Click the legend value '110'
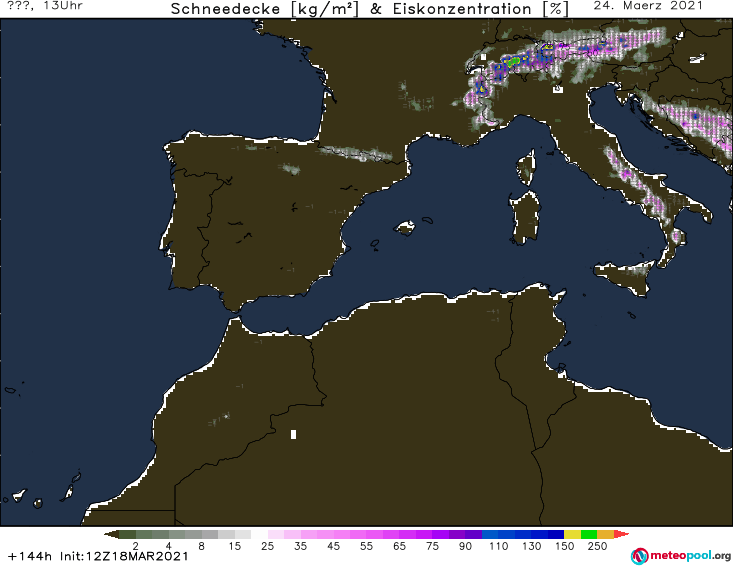The height and width of the screenshot is (566, 733). (x=498, y=546)
